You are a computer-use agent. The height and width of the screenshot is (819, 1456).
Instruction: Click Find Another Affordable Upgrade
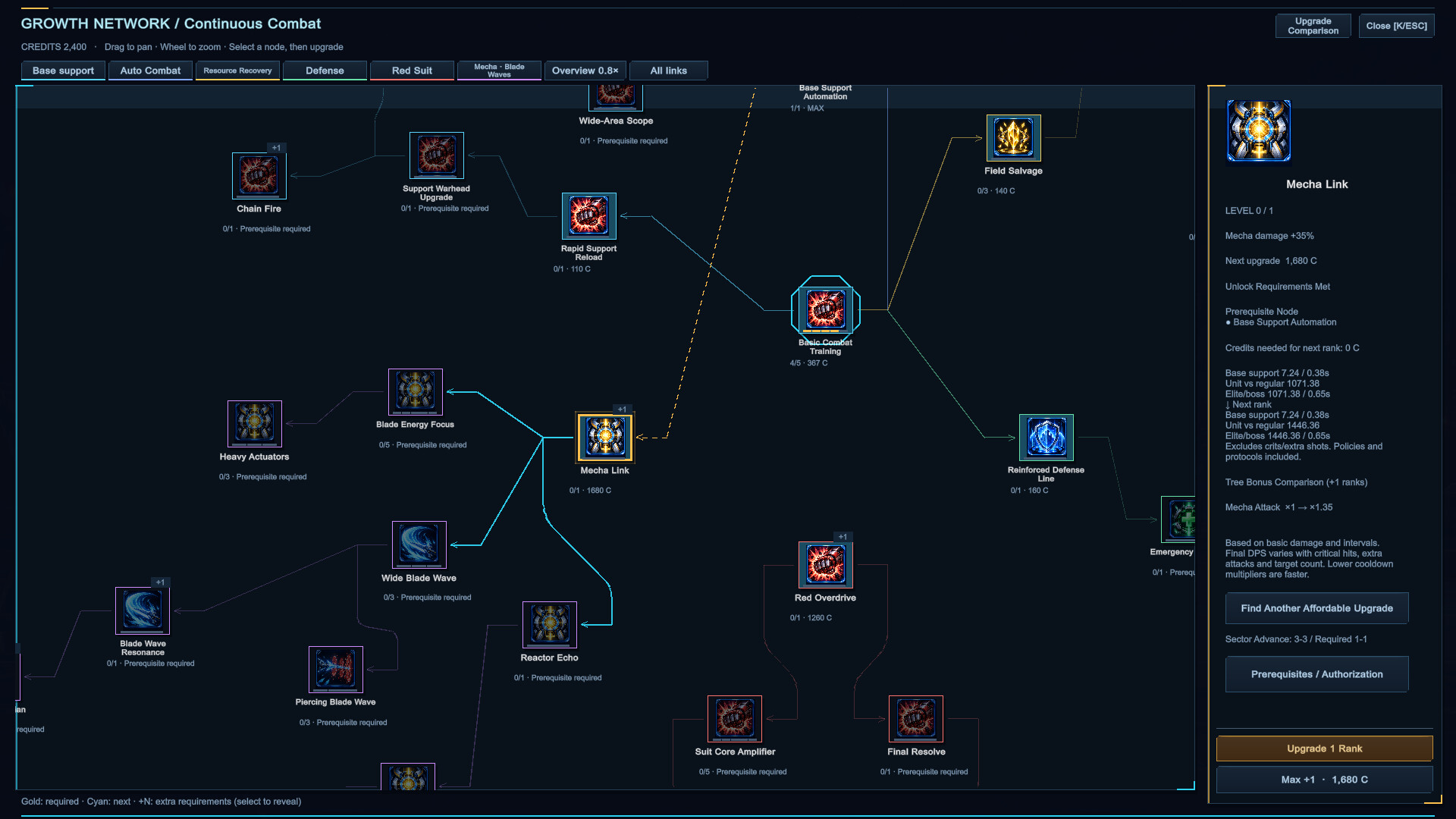[1316, 608]
